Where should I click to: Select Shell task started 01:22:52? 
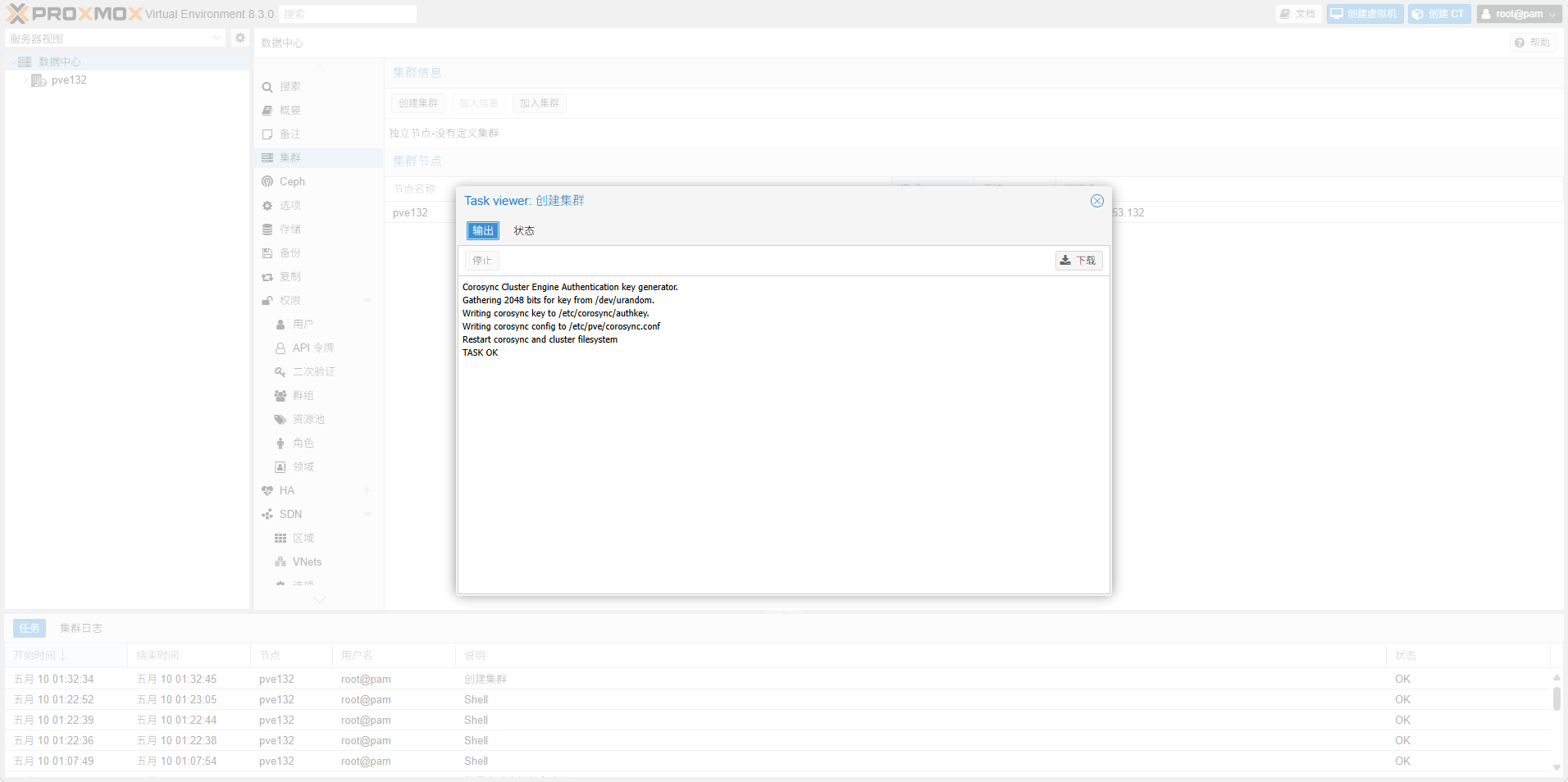tap(777, 699)
